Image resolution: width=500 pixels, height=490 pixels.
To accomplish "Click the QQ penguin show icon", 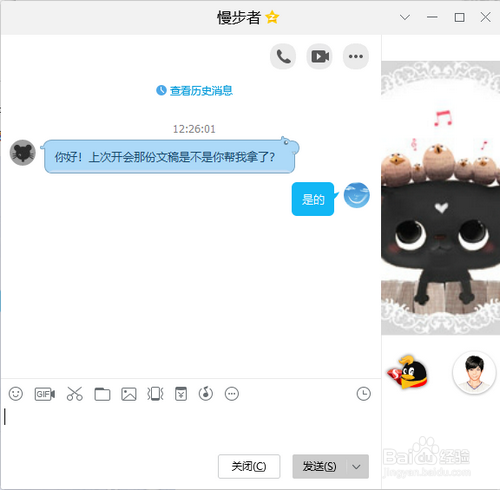I will click(x=408, y=373).
